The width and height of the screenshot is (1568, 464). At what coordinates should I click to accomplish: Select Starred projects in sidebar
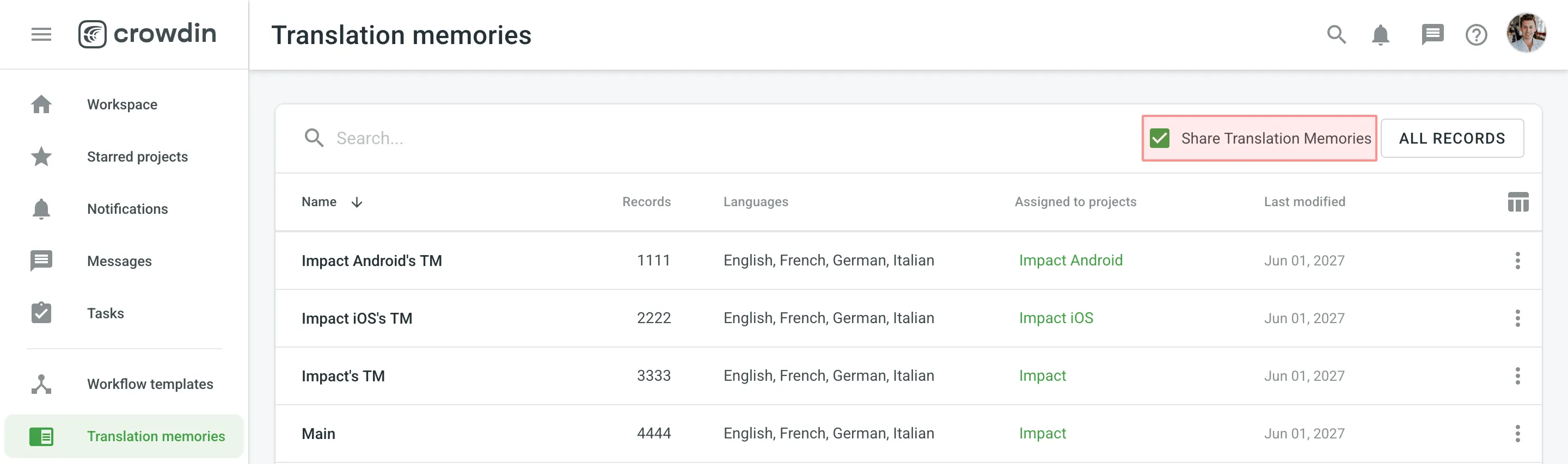pos(137,157)
